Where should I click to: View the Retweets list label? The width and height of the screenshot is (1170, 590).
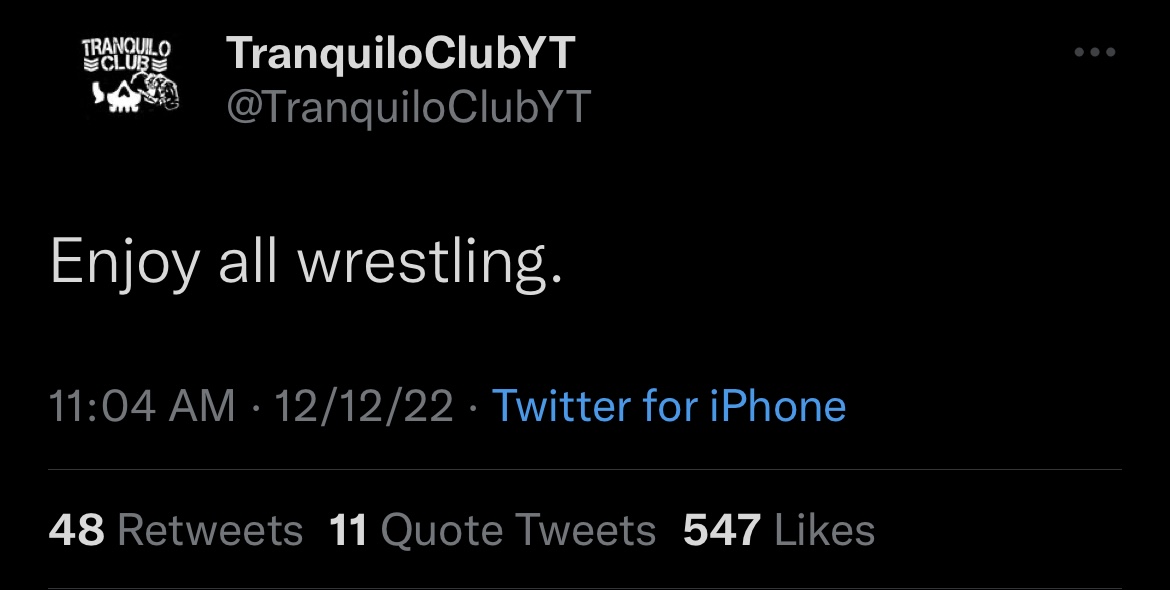pos(210,530)
